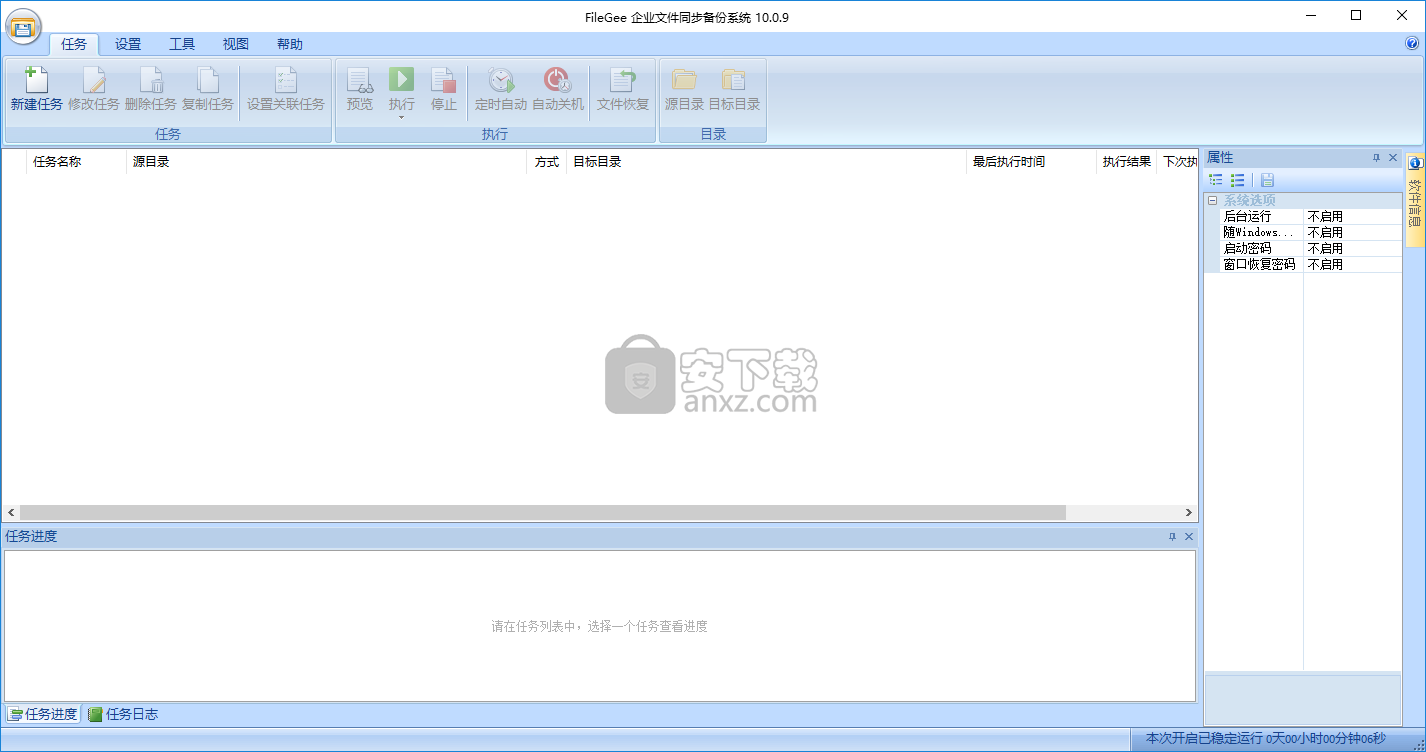1426x752 pixels.
Task: Open the 视图 ribbon tab
Action: click(236, 44)
